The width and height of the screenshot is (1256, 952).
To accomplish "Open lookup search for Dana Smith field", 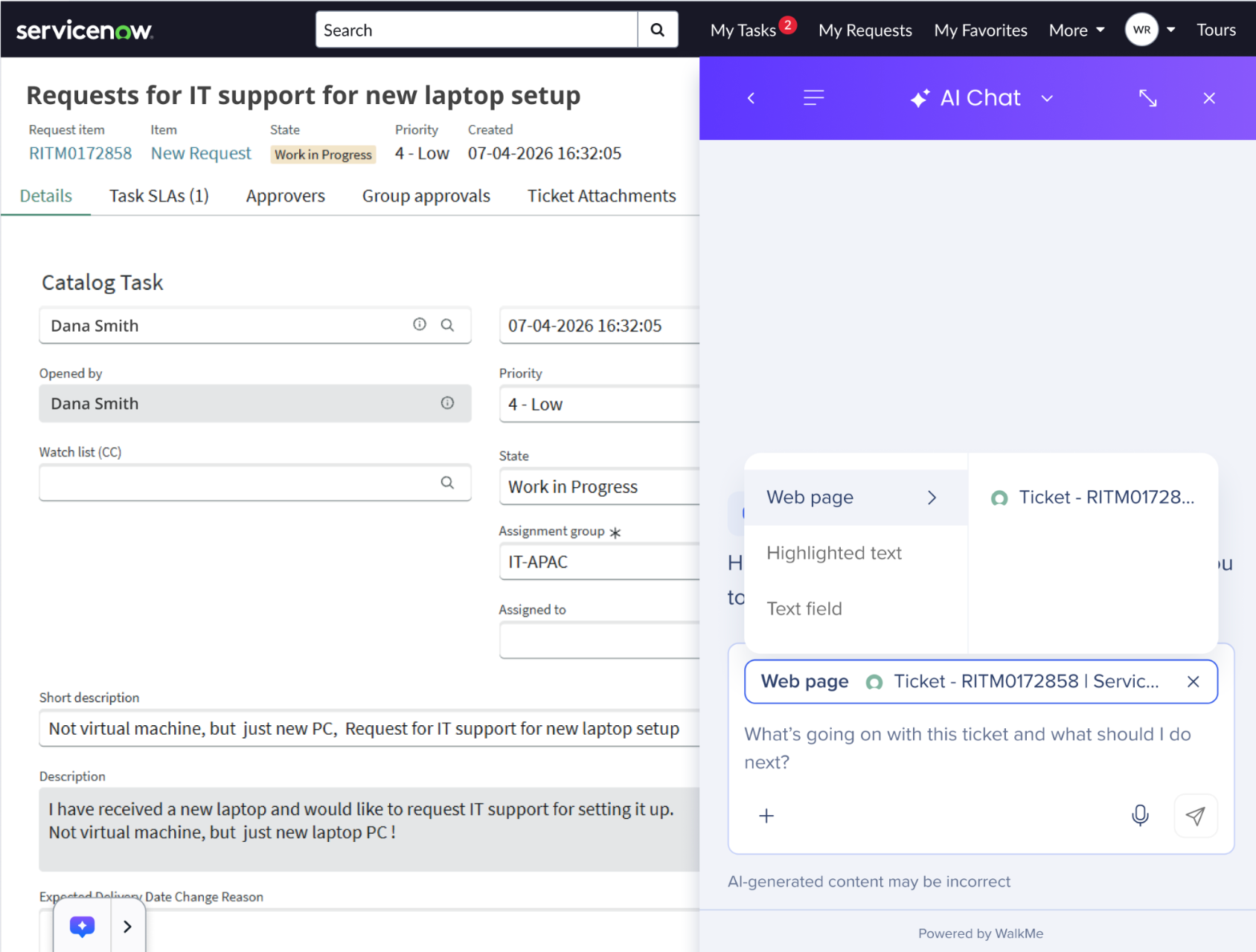I will click(x=447, y=325).
